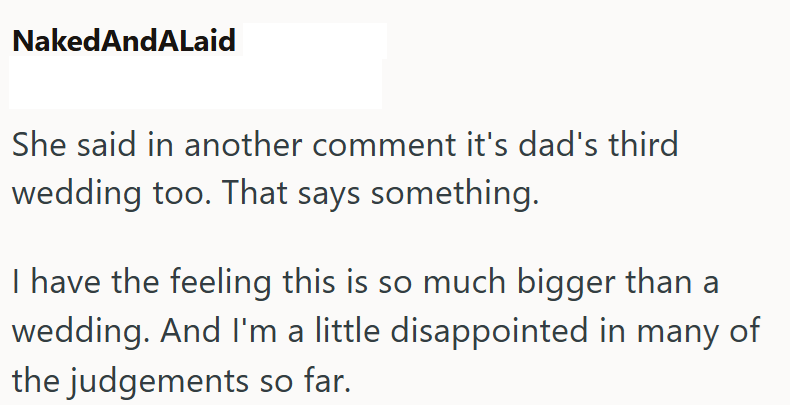Image resolution: width=790 pixels, height=405 pixels.
Task: Open the NakedAndALaid user profile
Action: (124, 40)
